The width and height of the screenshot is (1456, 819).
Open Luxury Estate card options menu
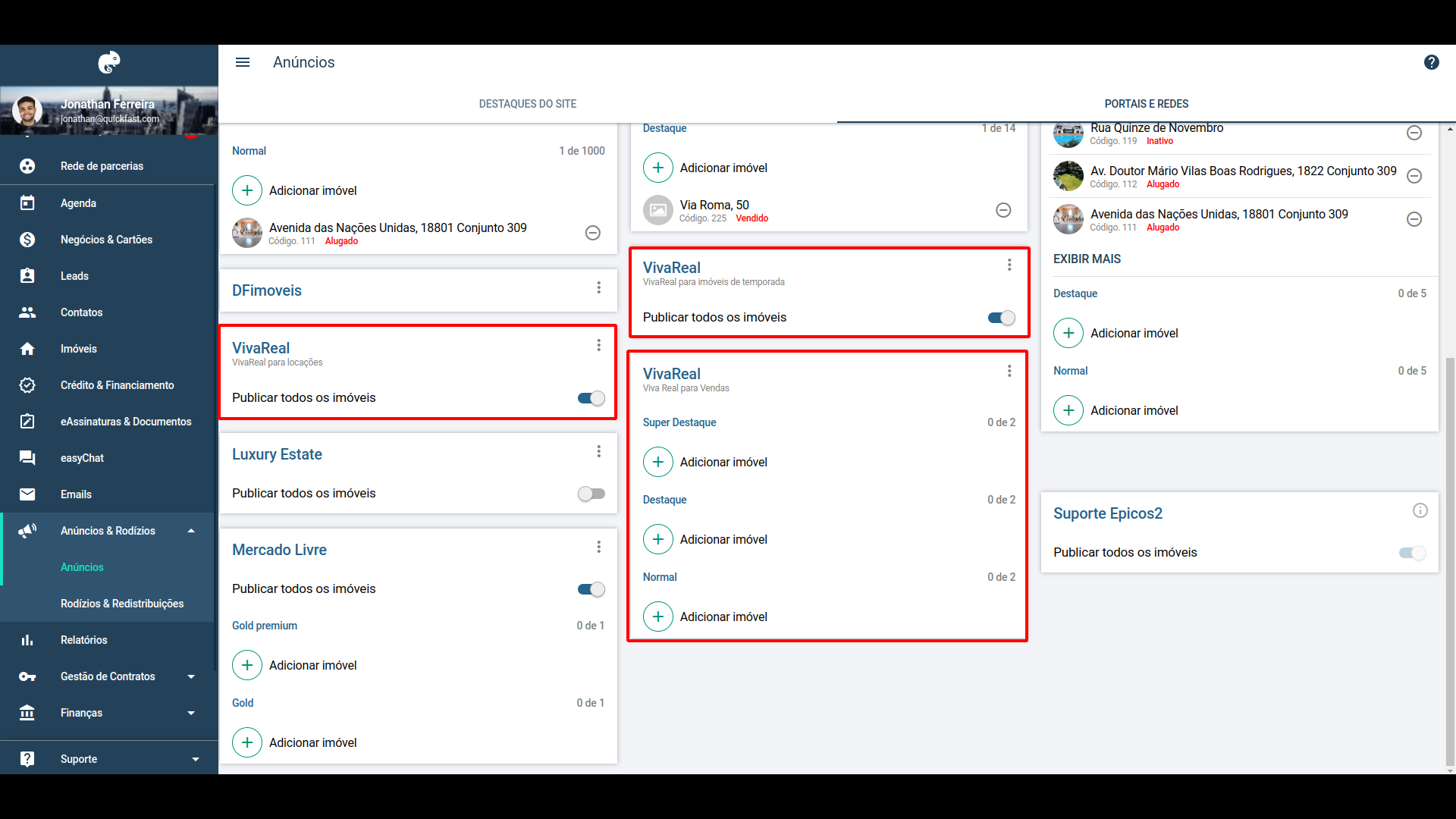click(x=599, y=451)
